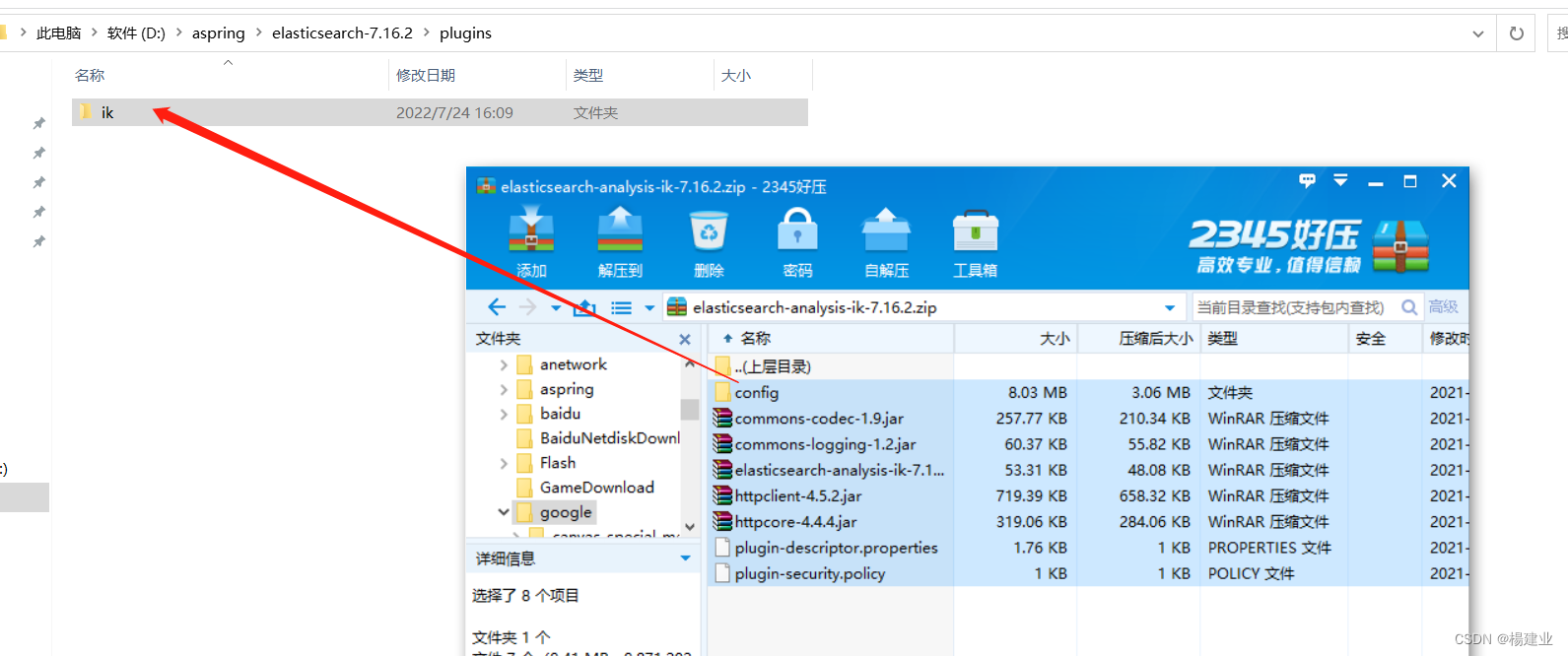The height and width of the screenshot is (656, 1568).
Task: Click the Explorer refresh button
Action: pos(1516,33)
